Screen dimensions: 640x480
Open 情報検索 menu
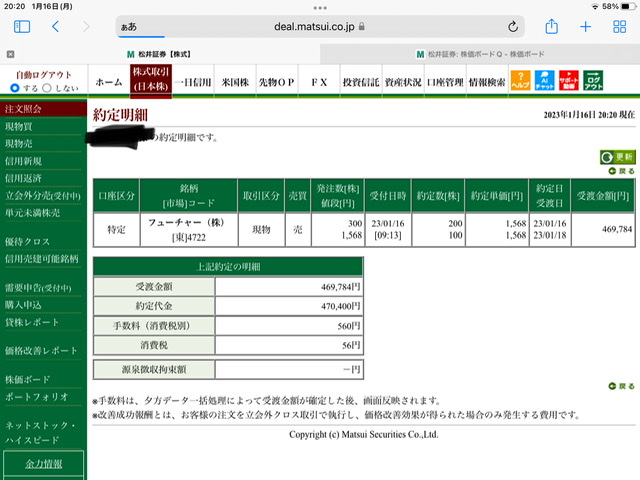point(487,82)
